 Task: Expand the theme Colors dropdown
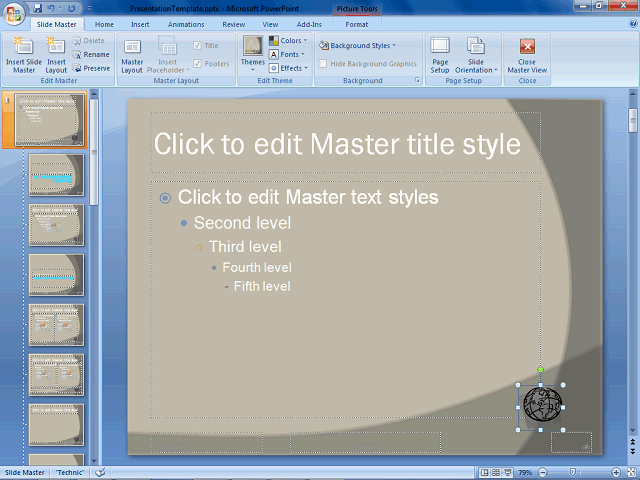coord(288,40)
